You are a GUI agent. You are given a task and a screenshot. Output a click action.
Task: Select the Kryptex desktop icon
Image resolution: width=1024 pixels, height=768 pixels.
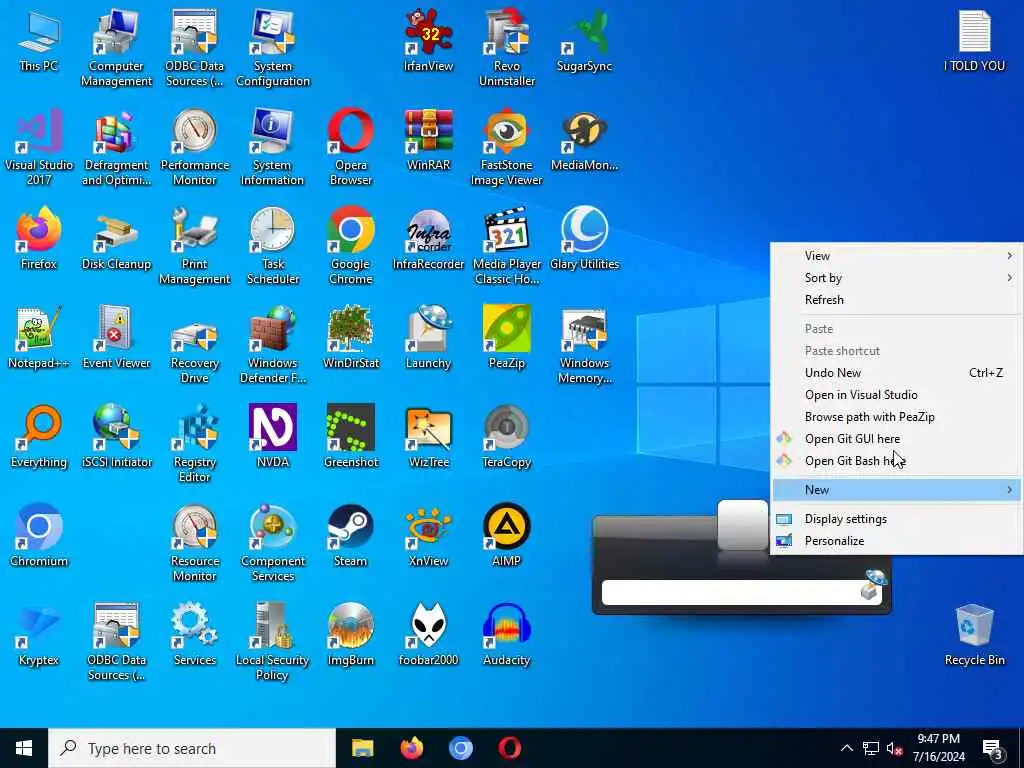coord(39,634)
